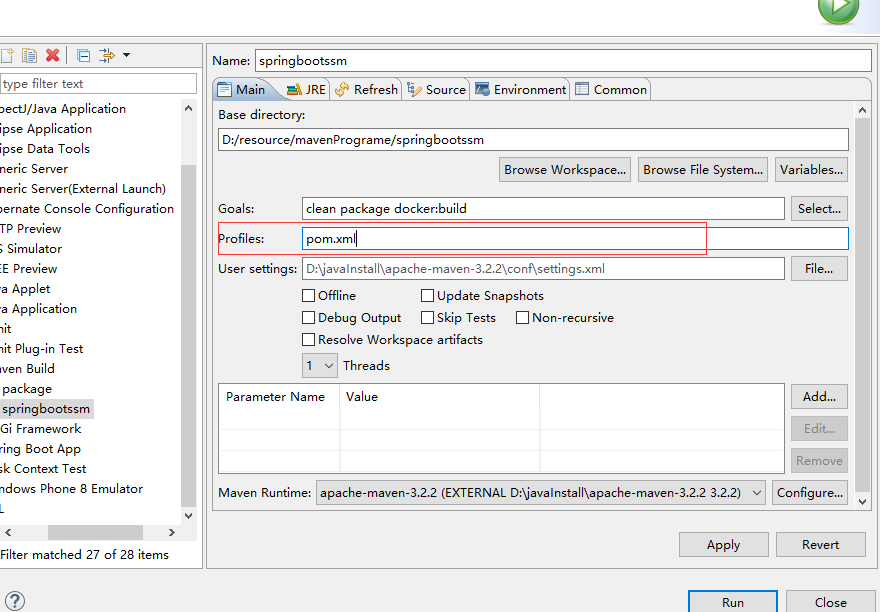Click the new launch configuration icon
The height and width of the screenshot is (612, 880).
pyautogui.click(x=7, y=55)
